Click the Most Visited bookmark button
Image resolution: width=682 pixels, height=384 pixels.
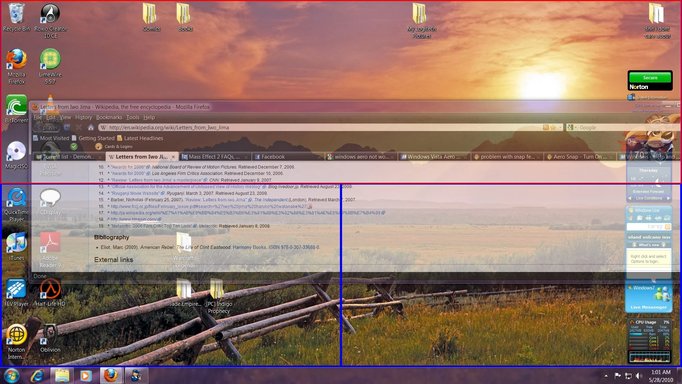pos(51,138)
